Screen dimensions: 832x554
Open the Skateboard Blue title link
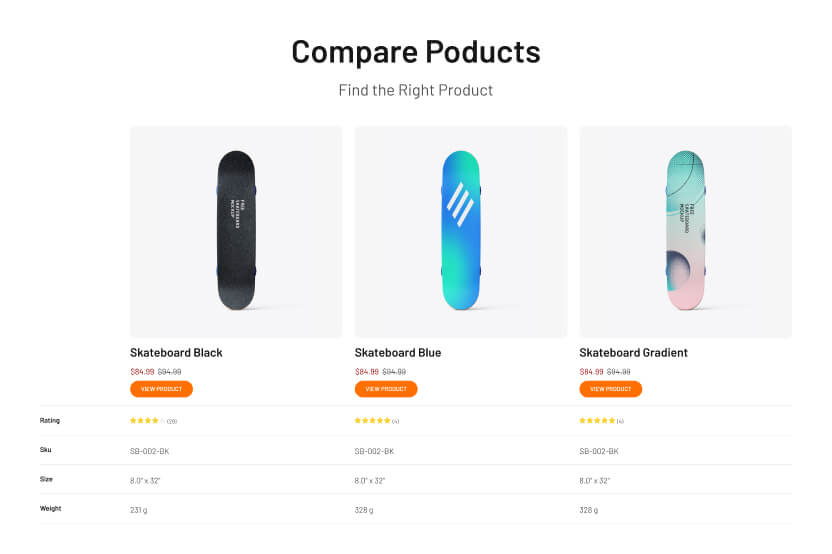pos(398,353)
